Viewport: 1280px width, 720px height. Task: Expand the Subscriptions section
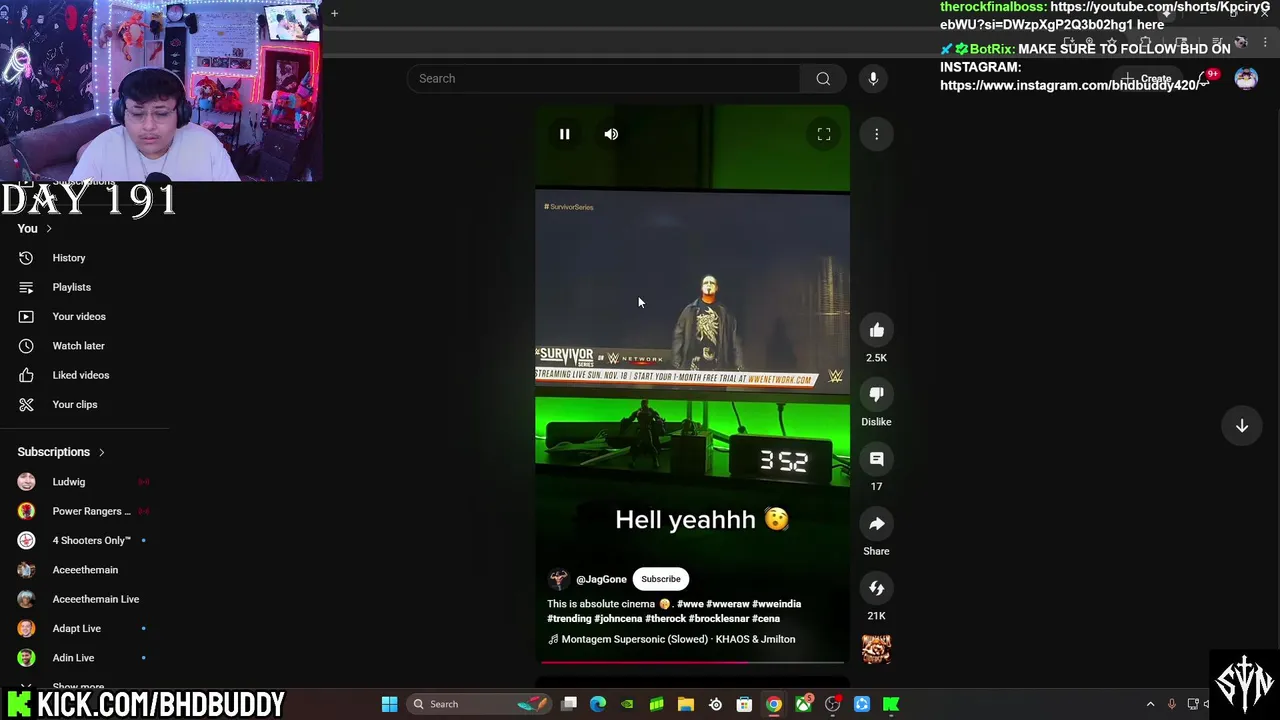point(61,452)
